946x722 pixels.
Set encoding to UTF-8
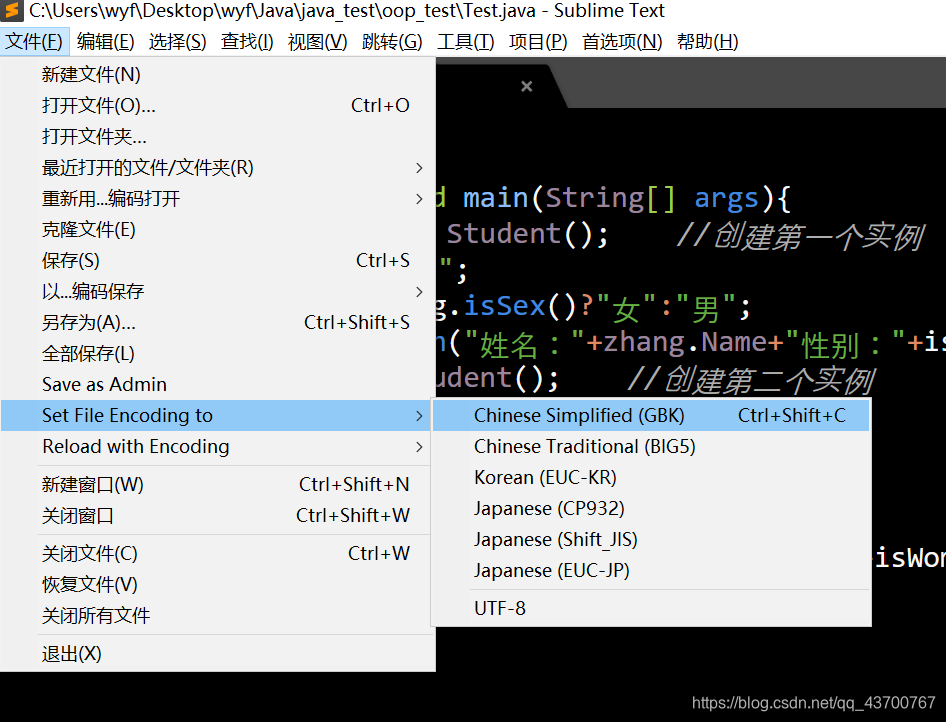(651, 609)
